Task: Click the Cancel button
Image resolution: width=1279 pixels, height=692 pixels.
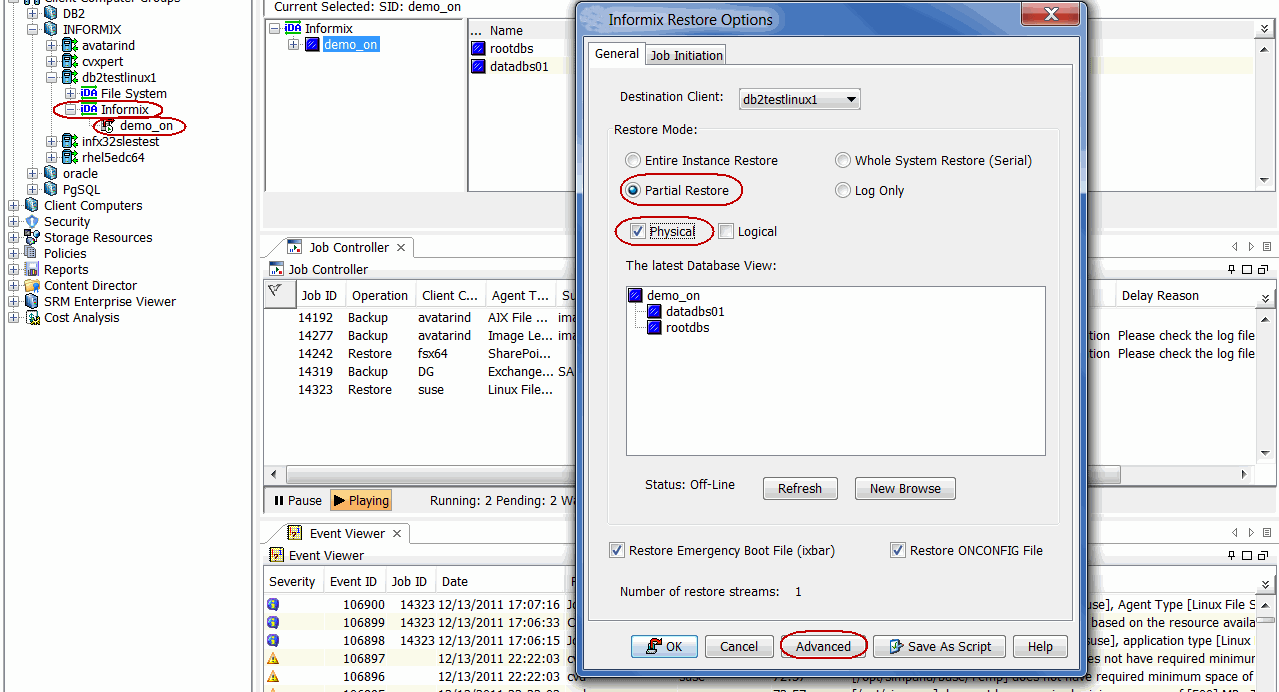Action: (739, 646)
